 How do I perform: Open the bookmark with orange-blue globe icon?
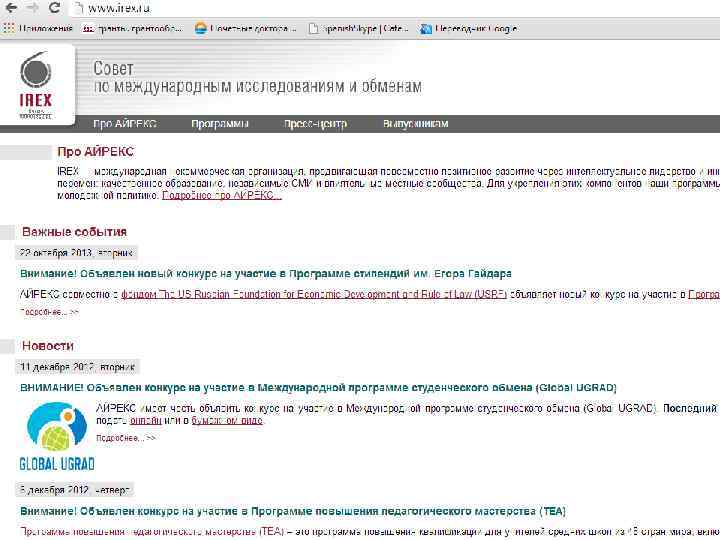point(245,28)
